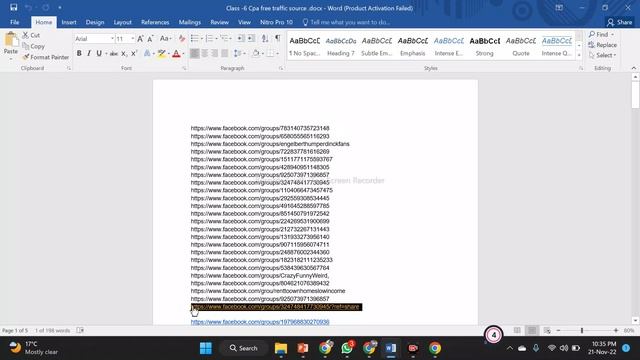Viewport: 640px width, 360px height.
Task: Click the taskbar Search box
Action: point(244,348)
